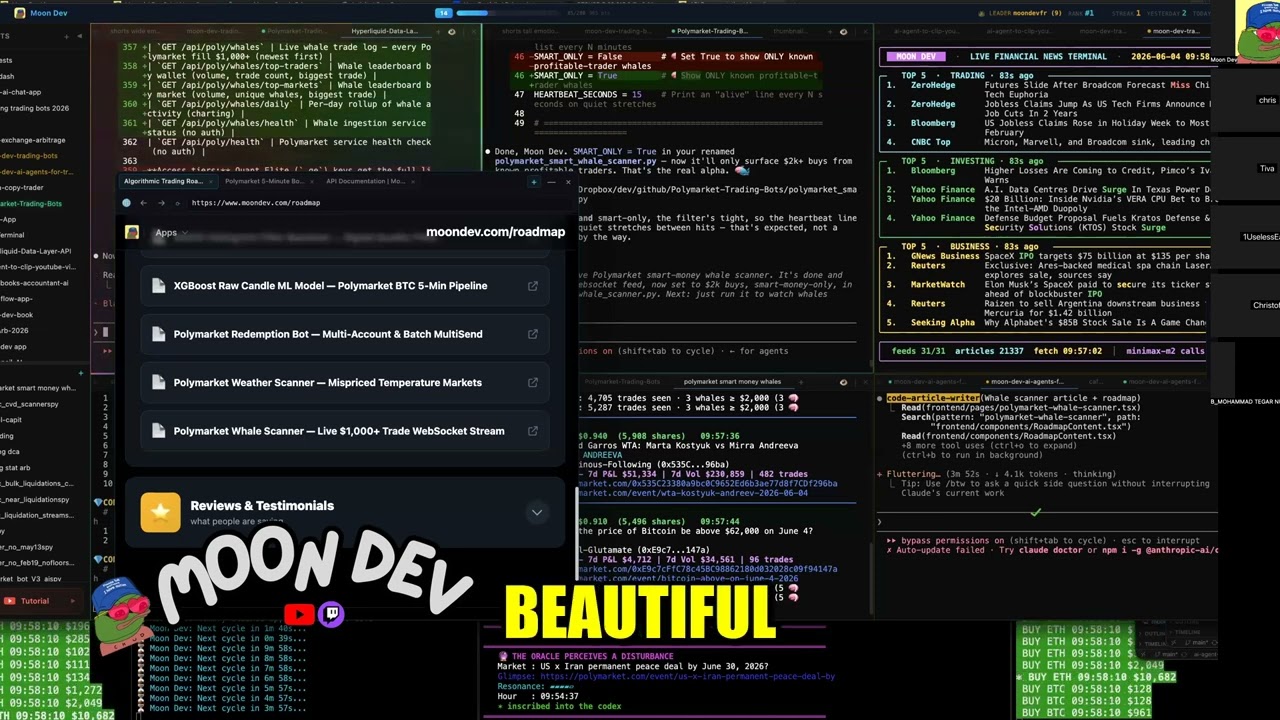Open copy-trader entry in the sidebar
The image size is (1280, 720).
click(x=22, y=188)
